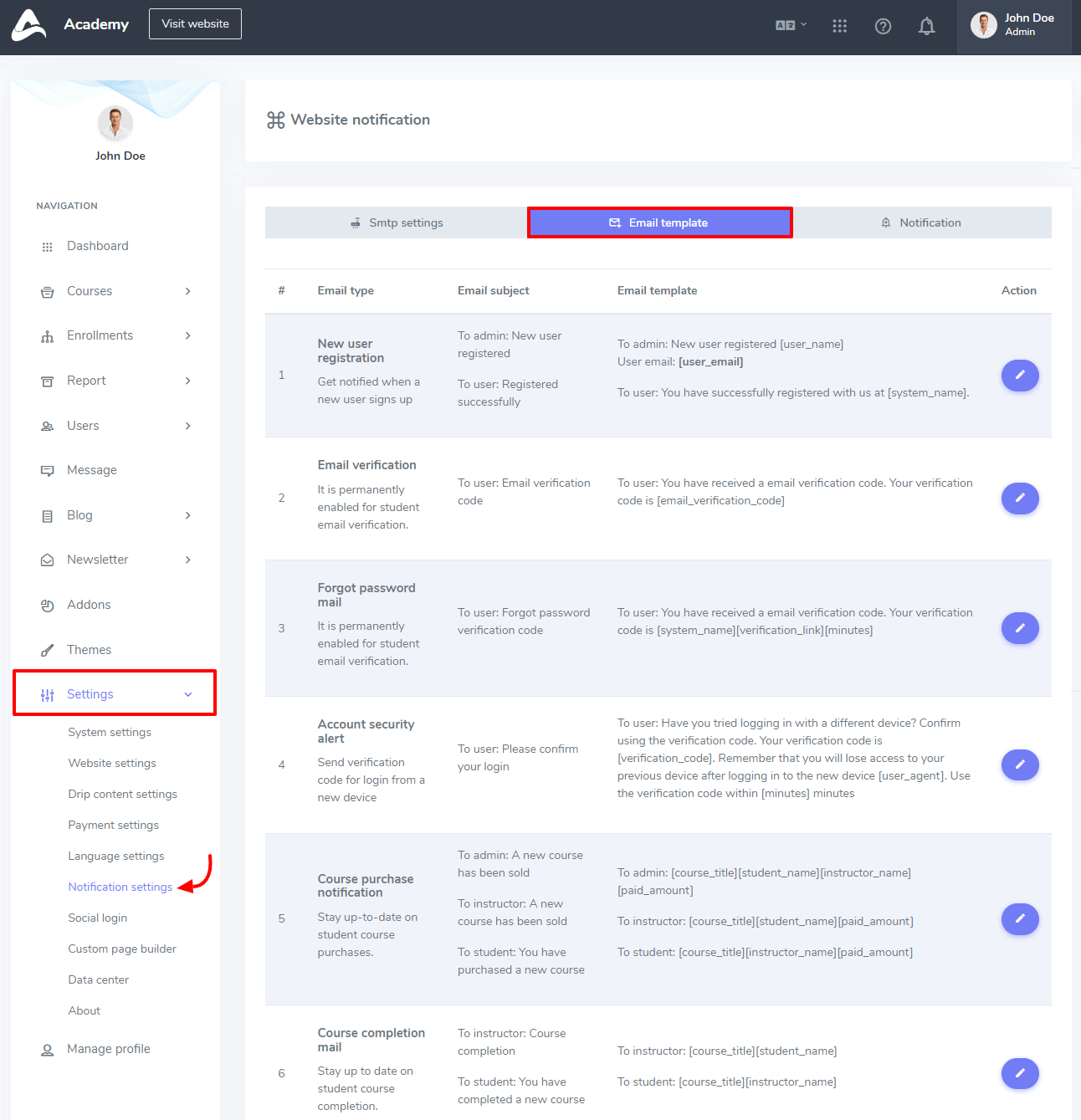Open the John Doe Admin profile menu
Screen dimensions: 1081x1120
(1013, 25)
